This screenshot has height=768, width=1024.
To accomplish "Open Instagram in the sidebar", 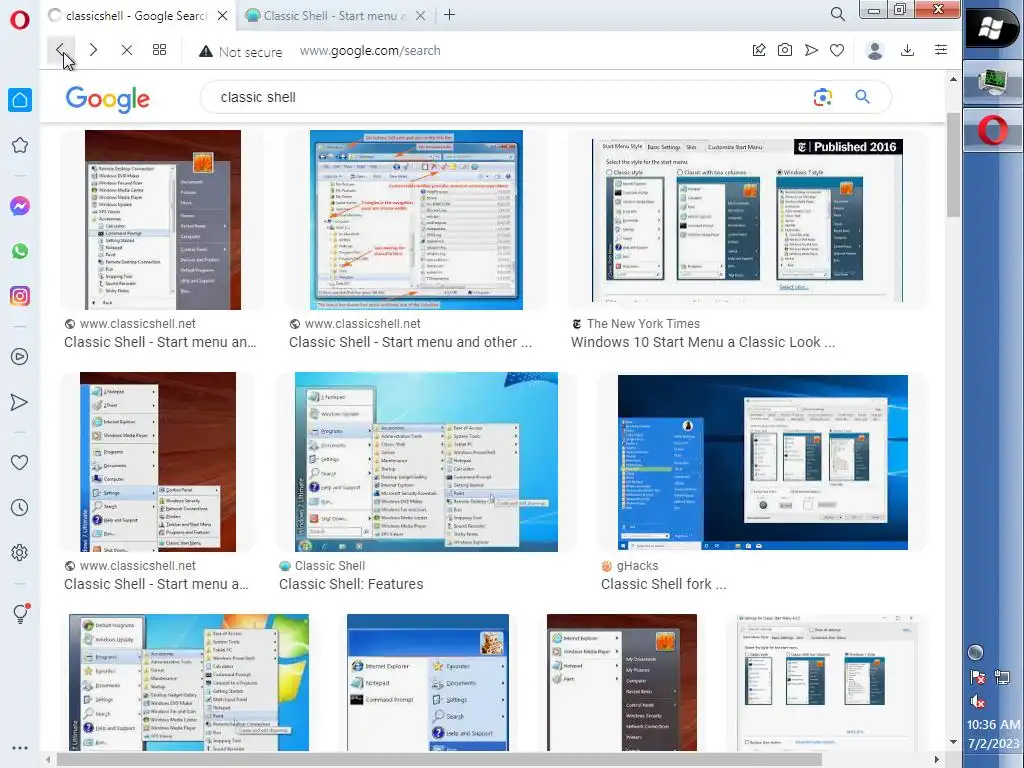I will [20, 296].
